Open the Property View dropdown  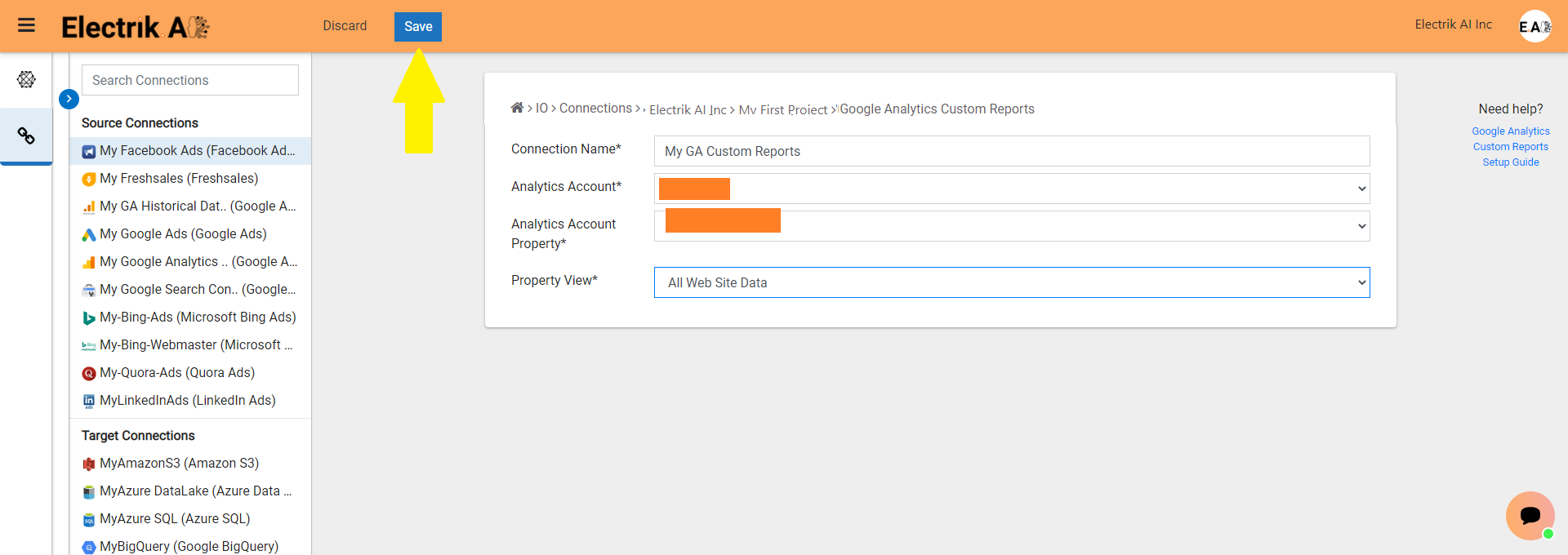pos(1011,282)
